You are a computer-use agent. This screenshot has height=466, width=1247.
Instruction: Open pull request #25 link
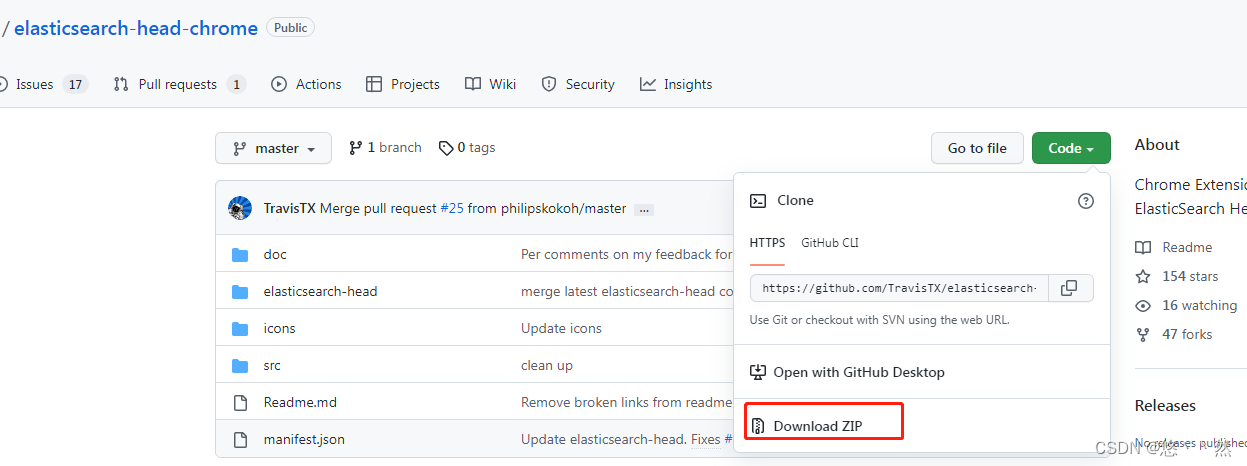[x=452, y=208]
